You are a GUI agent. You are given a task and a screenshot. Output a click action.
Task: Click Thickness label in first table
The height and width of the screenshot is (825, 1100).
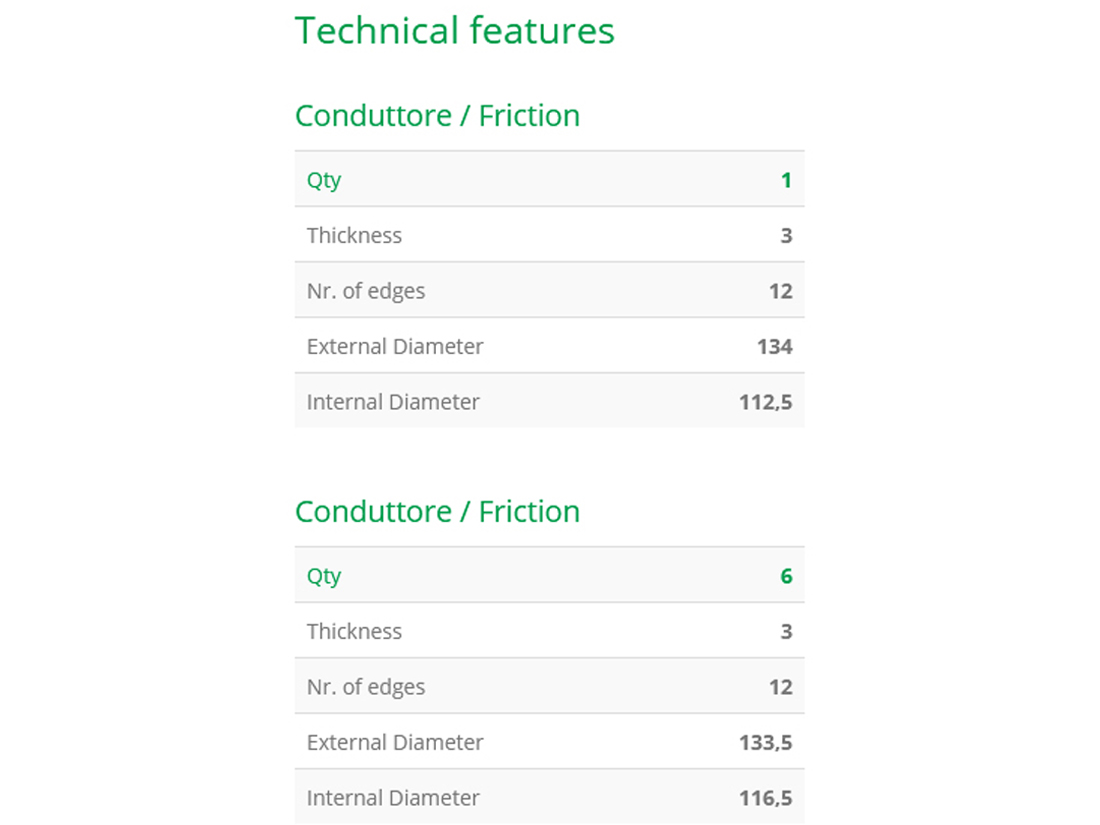point(354,235)
